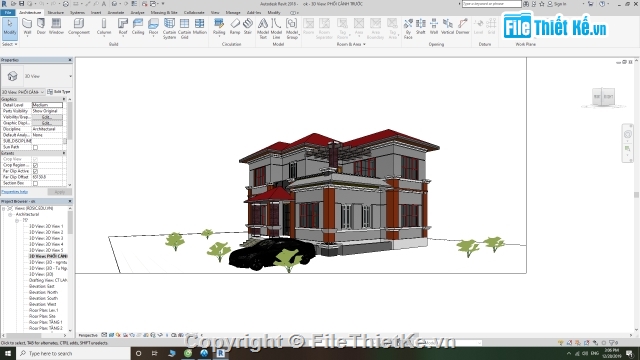Screen dimensions: 640x360
Task: Click the Model Group tool
Action: tap(292, 29)
